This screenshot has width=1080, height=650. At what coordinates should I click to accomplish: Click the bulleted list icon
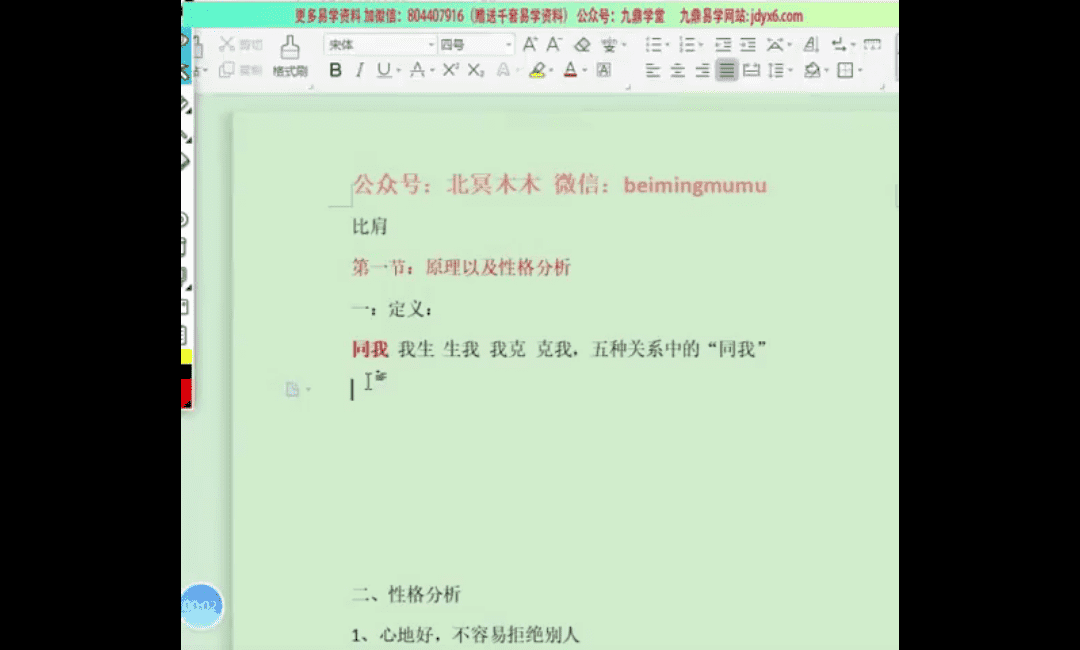pyautogui.click(x=653, y=44)
